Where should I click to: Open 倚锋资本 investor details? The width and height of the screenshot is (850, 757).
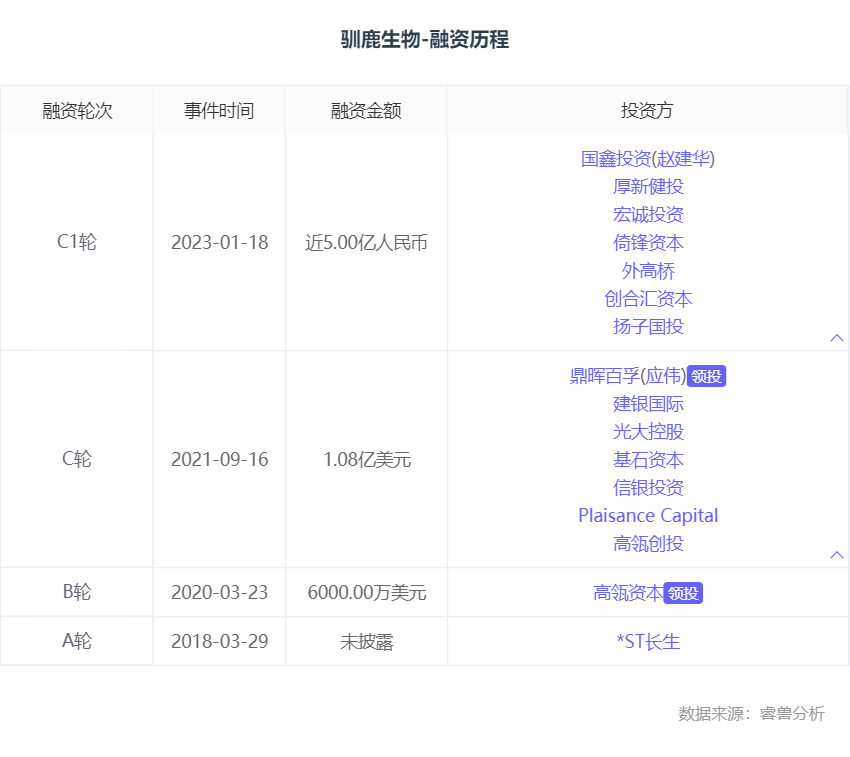(x=648, y=243)
